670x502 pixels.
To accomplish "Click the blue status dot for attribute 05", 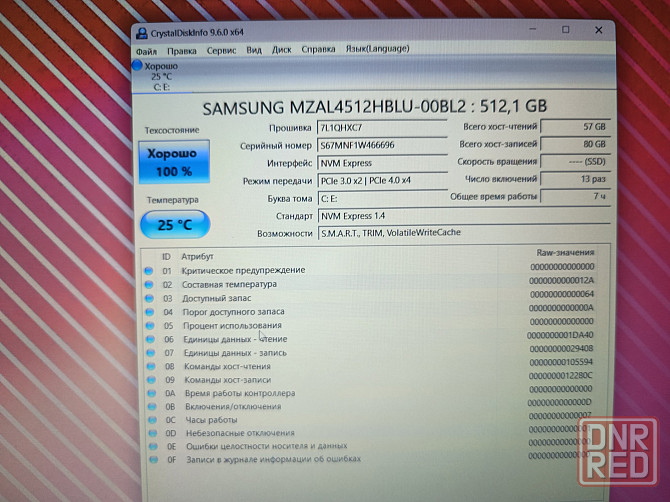I will (150, 326).
